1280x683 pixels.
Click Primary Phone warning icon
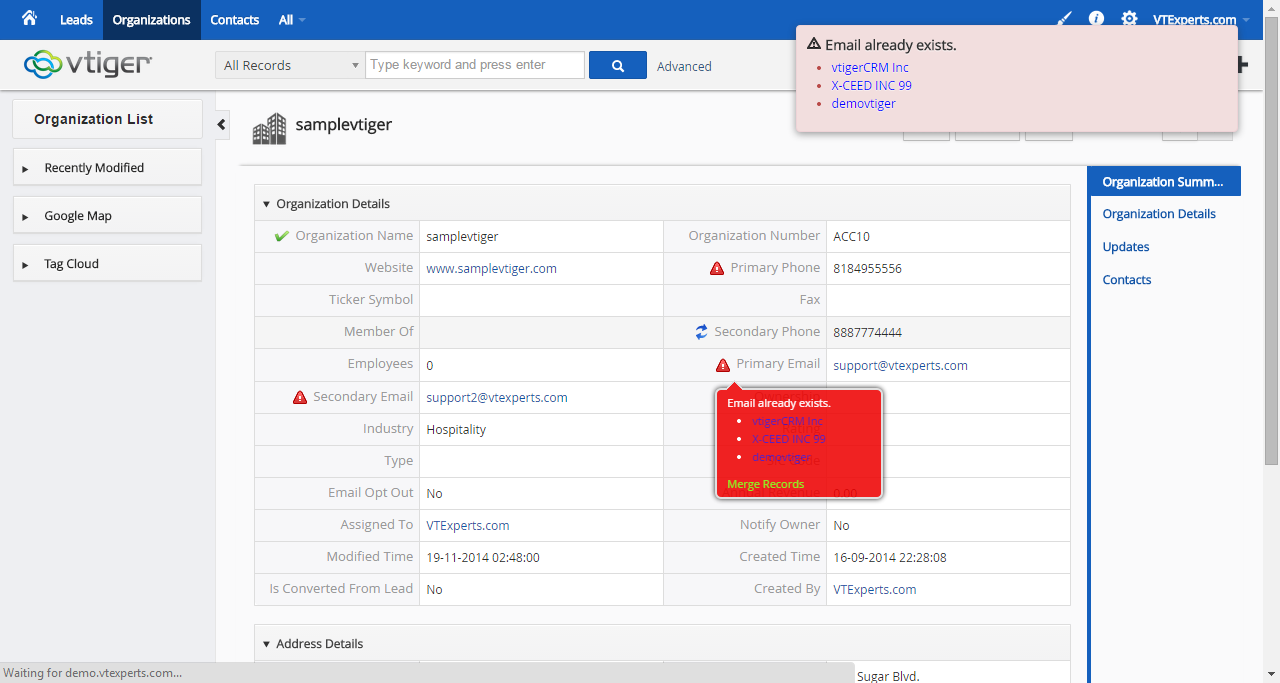(x=717, y=268)
